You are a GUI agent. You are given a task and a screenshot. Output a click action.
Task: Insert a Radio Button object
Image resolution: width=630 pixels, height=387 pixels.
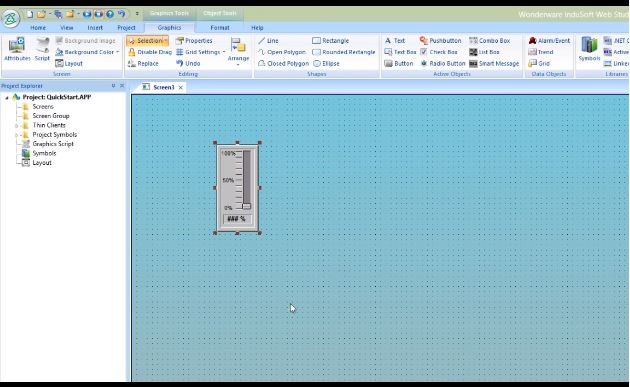click(442, 63)
